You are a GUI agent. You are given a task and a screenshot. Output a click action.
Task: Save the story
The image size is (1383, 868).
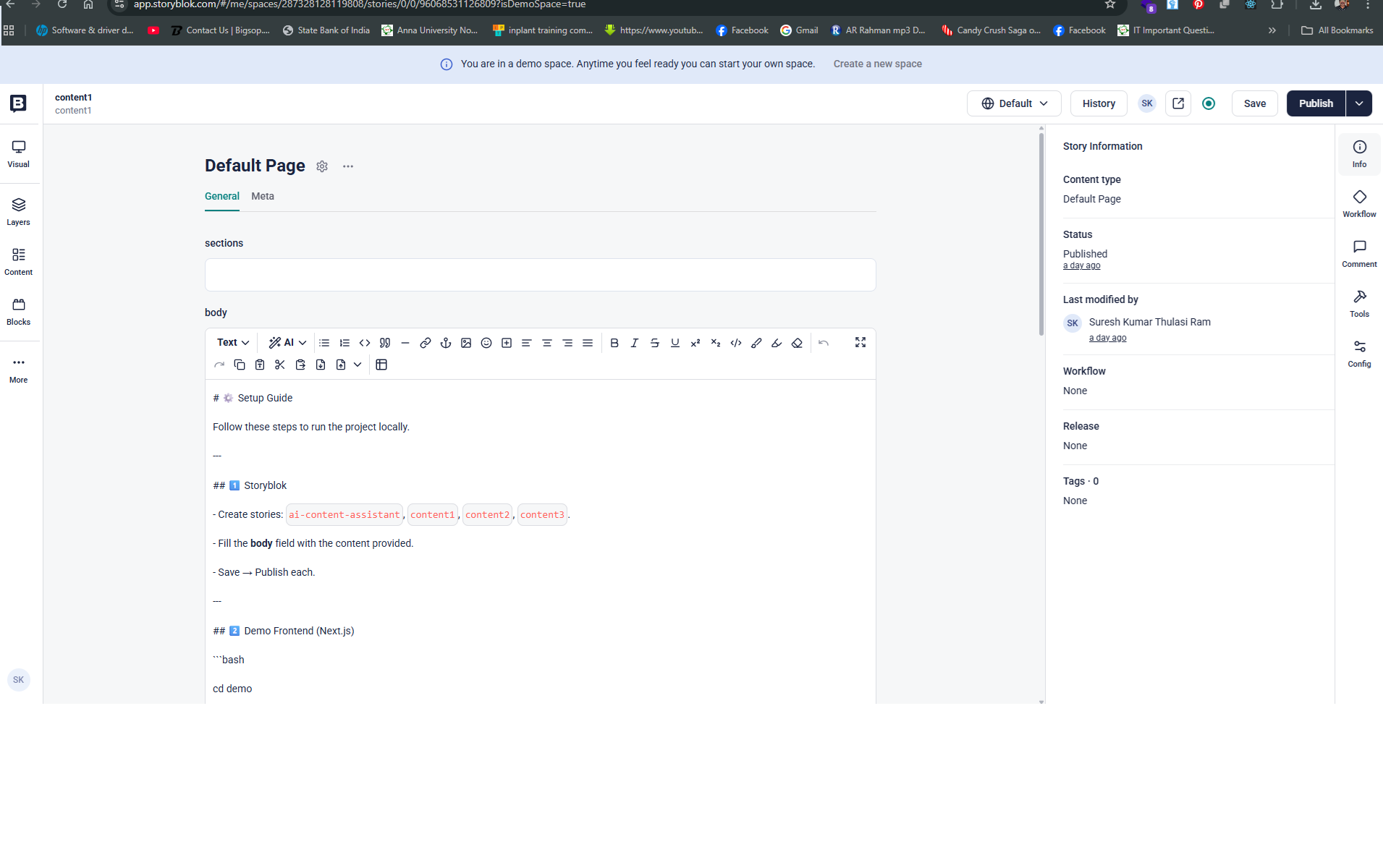pos(1255,103)
